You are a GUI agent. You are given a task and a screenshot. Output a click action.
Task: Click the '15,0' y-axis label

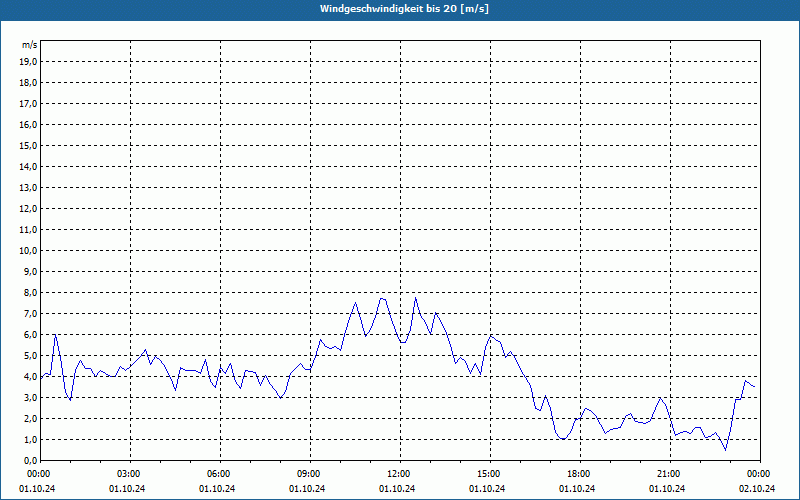[x=28, y=145]
